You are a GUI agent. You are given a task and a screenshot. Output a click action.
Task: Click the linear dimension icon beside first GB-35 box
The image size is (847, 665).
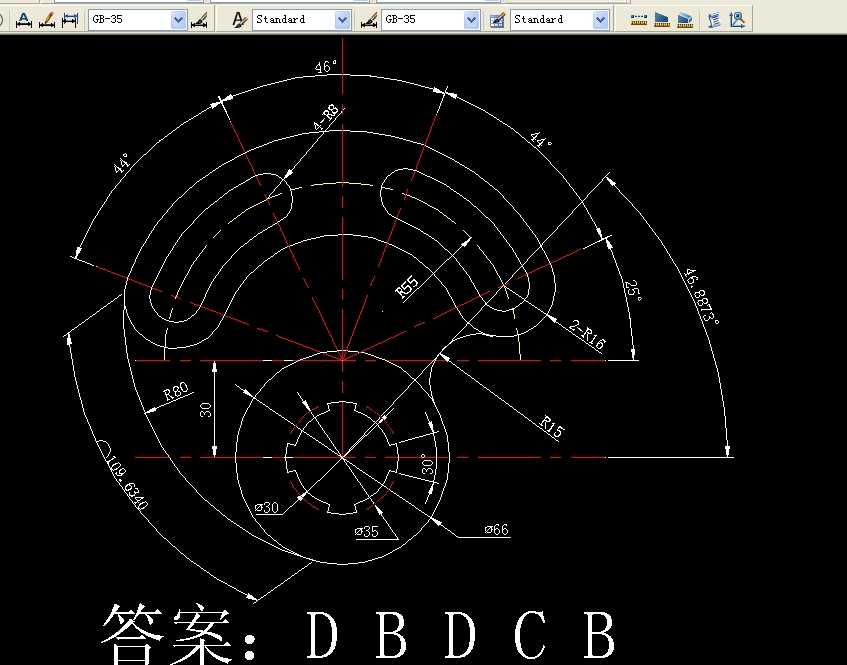click(x=70, y=20)
